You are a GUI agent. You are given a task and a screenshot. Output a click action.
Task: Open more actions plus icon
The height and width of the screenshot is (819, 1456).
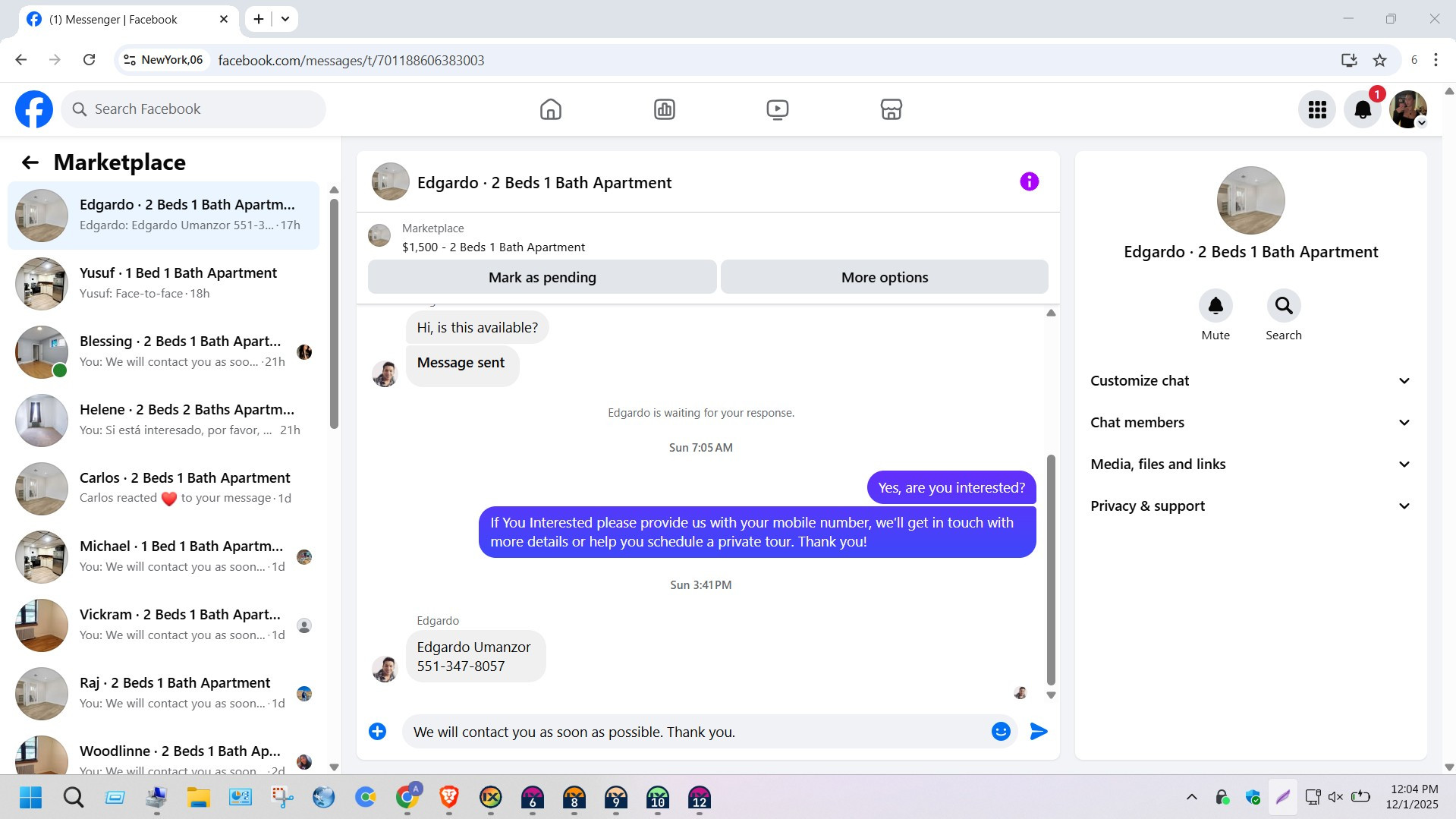pos(377,731)
